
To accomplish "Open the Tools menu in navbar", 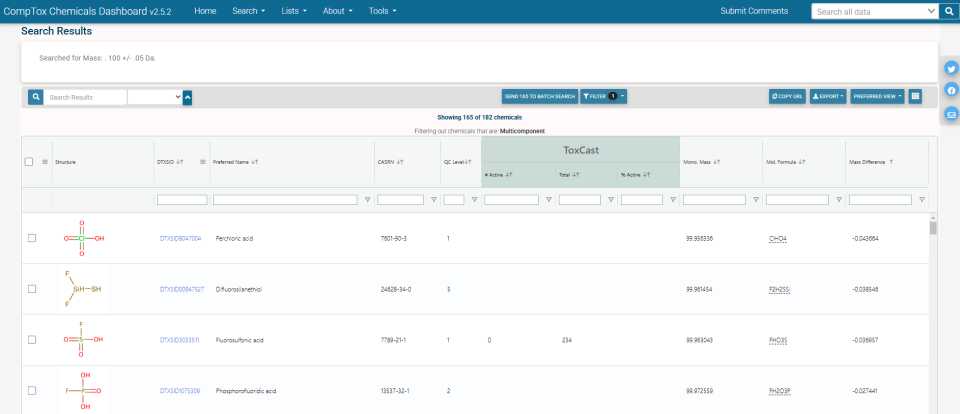I will [383, 11].
